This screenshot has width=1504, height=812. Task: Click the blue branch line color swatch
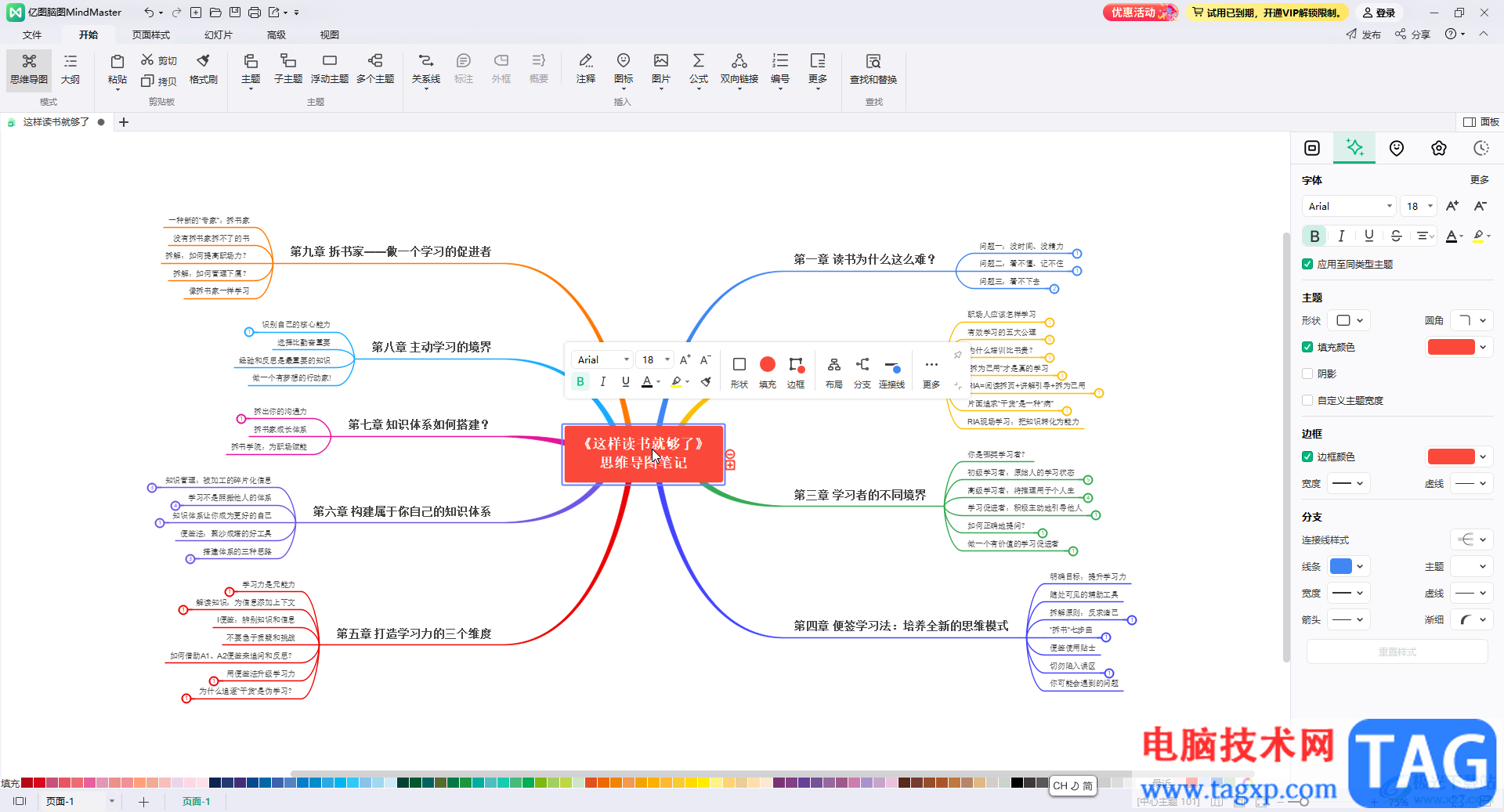pyautogui.click(x=1341, y=566)
